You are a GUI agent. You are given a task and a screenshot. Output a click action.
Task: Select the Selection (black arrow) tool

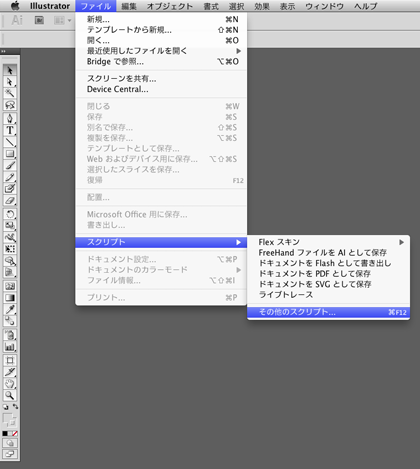10,70
